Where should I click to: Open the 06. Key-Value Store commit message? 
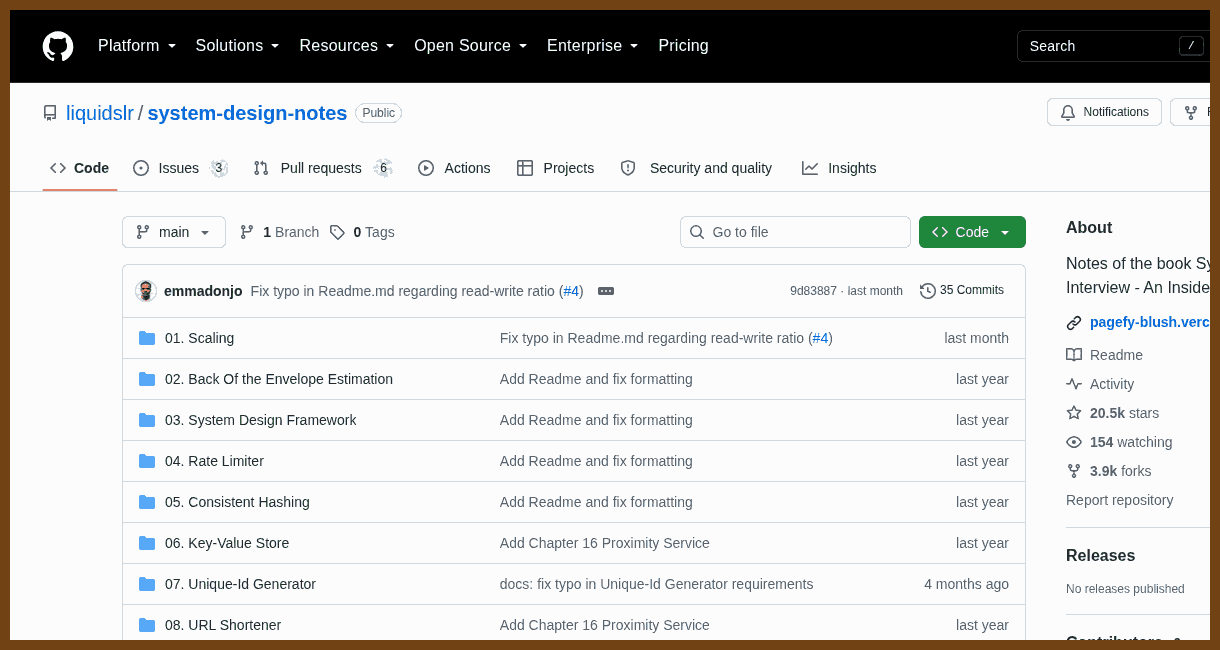pos(605,543)
